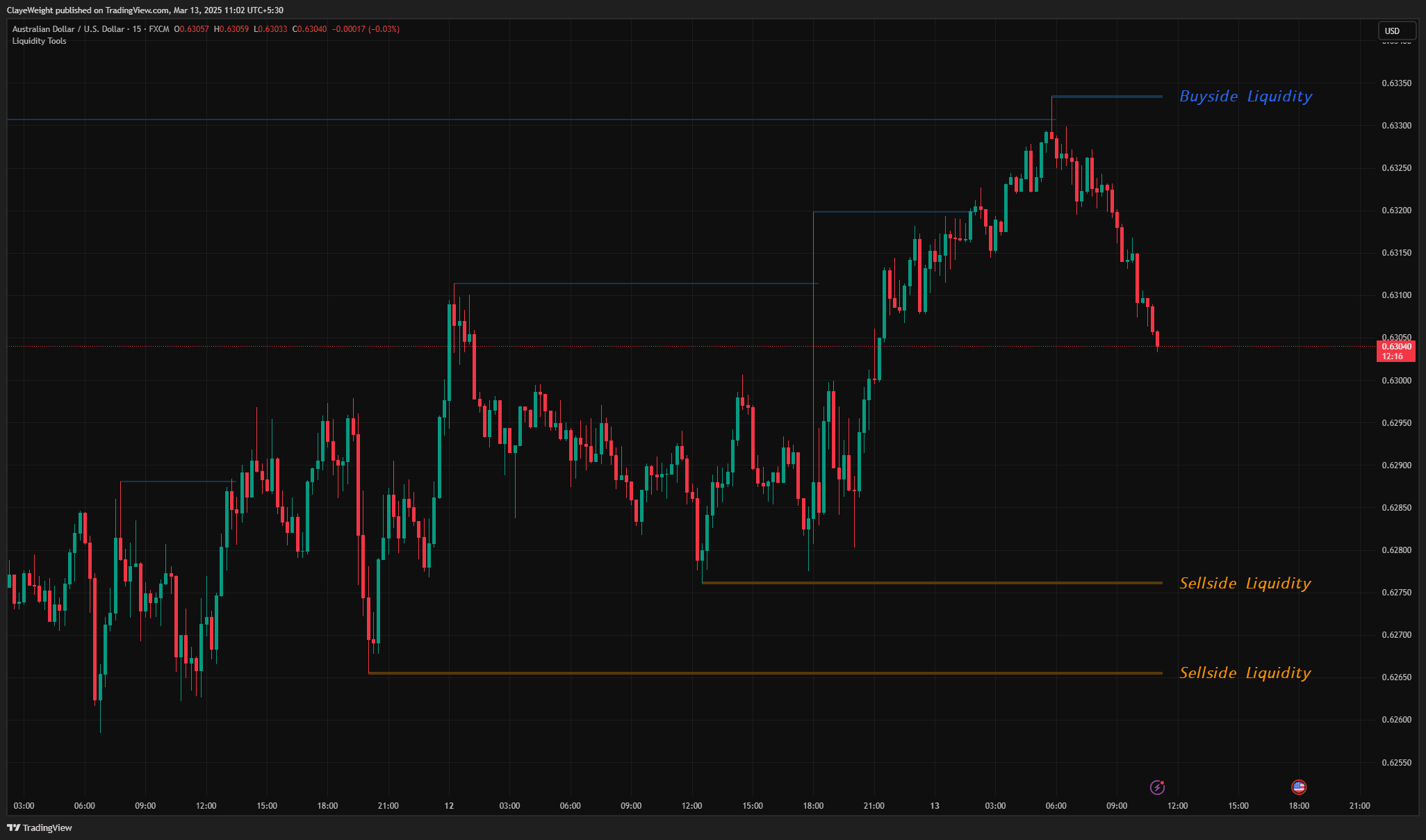
Task: Click the ClayeWeight author name in header
Action: click(x=31, y=10)
